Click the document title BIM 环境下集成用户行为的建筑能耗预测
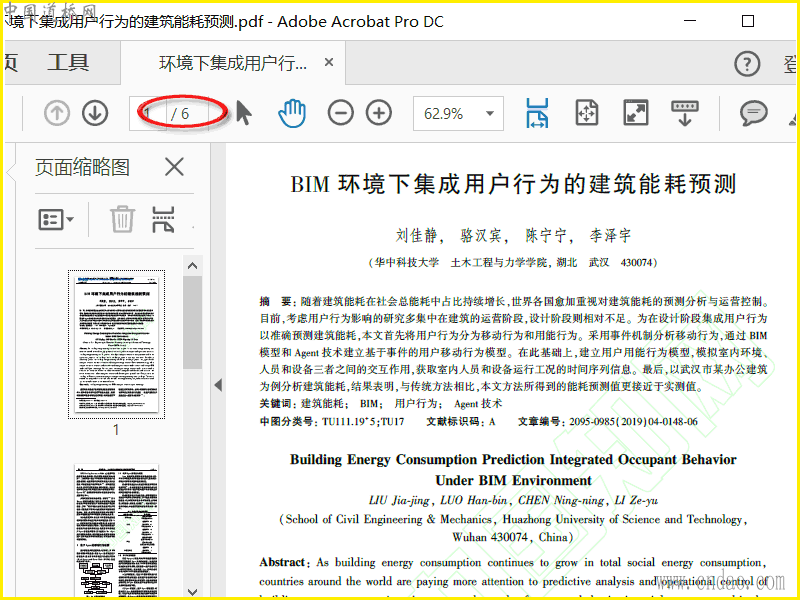The height and width of the screenshot is (600, 800). point(513,184)
